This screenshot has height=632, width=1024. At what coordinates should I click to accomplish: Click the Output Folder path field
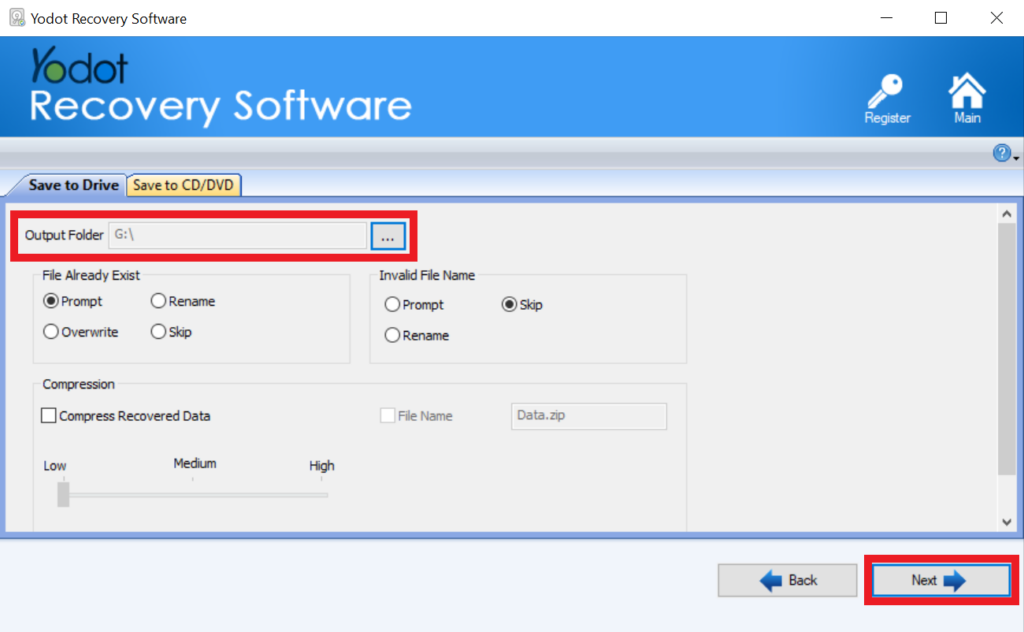point(237,235)
